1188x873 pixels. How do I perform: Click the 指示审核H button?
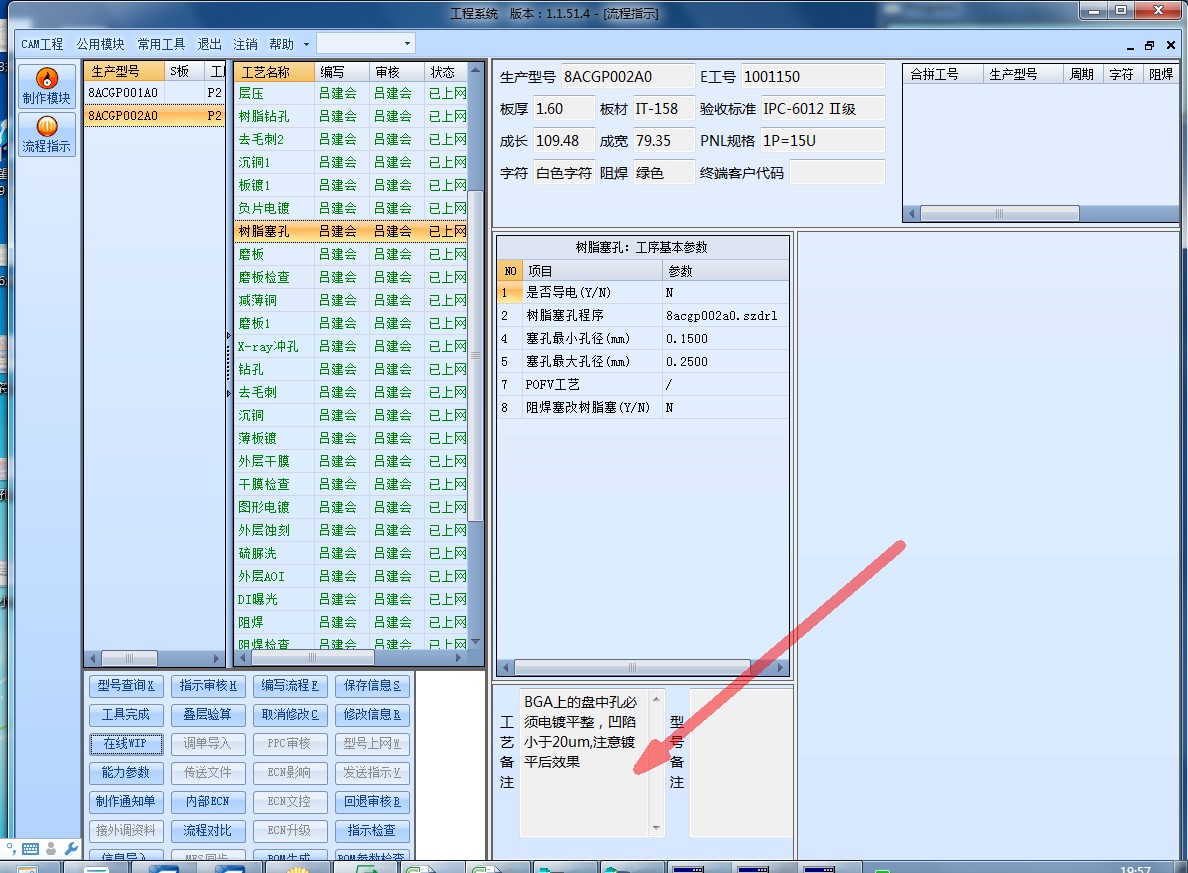pos(208,686)
